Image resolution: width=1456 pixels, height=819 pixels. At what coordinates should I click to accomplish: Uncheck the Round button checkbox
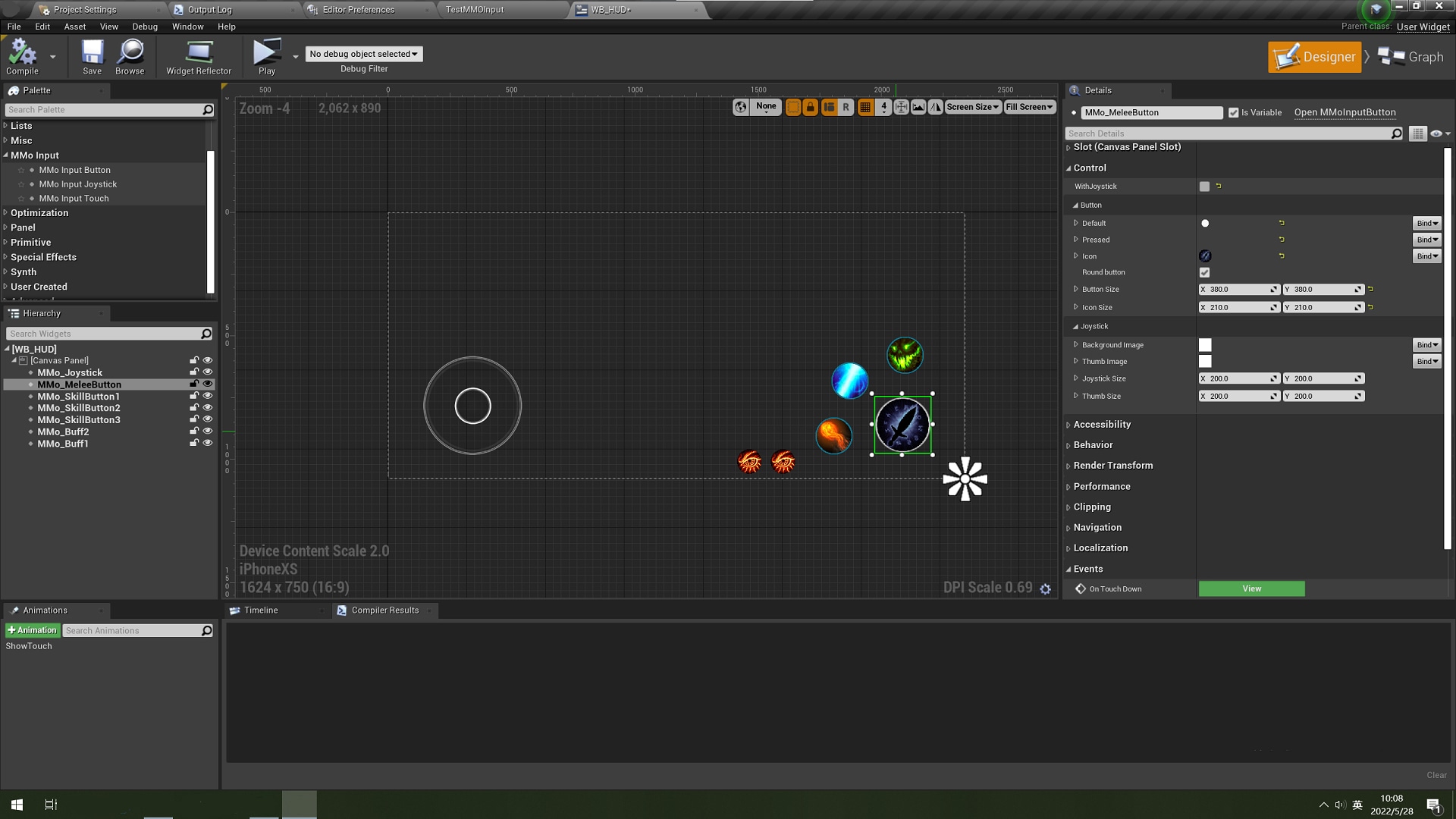click(1204, 272)
